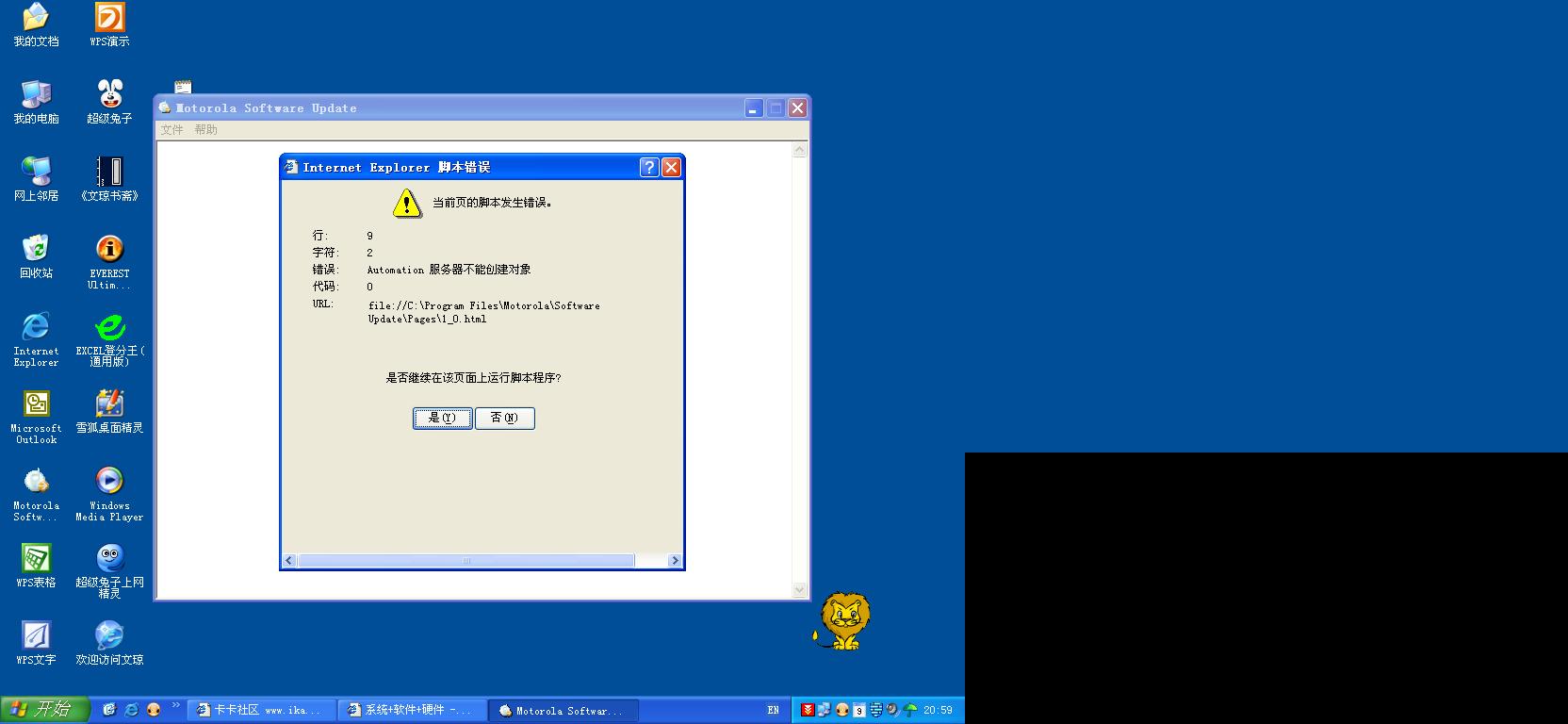This screenshot has width=1568, height=724.
Task: Select the 雪狐桌面精灵 desktop icon
Action: pyautogui.click(x=109, y=412)
